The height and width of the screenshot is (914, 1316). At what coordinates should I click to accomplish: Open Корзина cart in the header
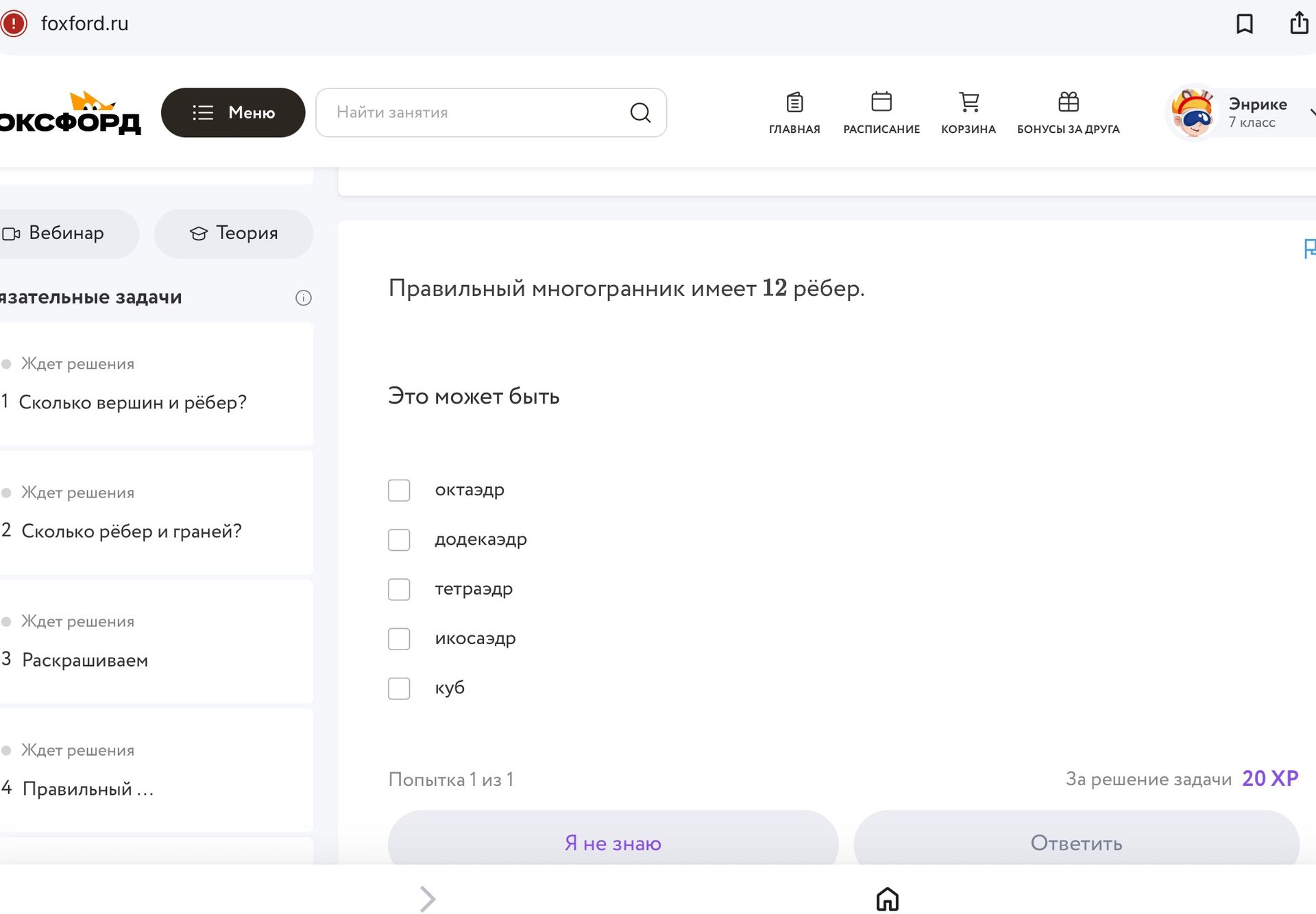point(968,113)
